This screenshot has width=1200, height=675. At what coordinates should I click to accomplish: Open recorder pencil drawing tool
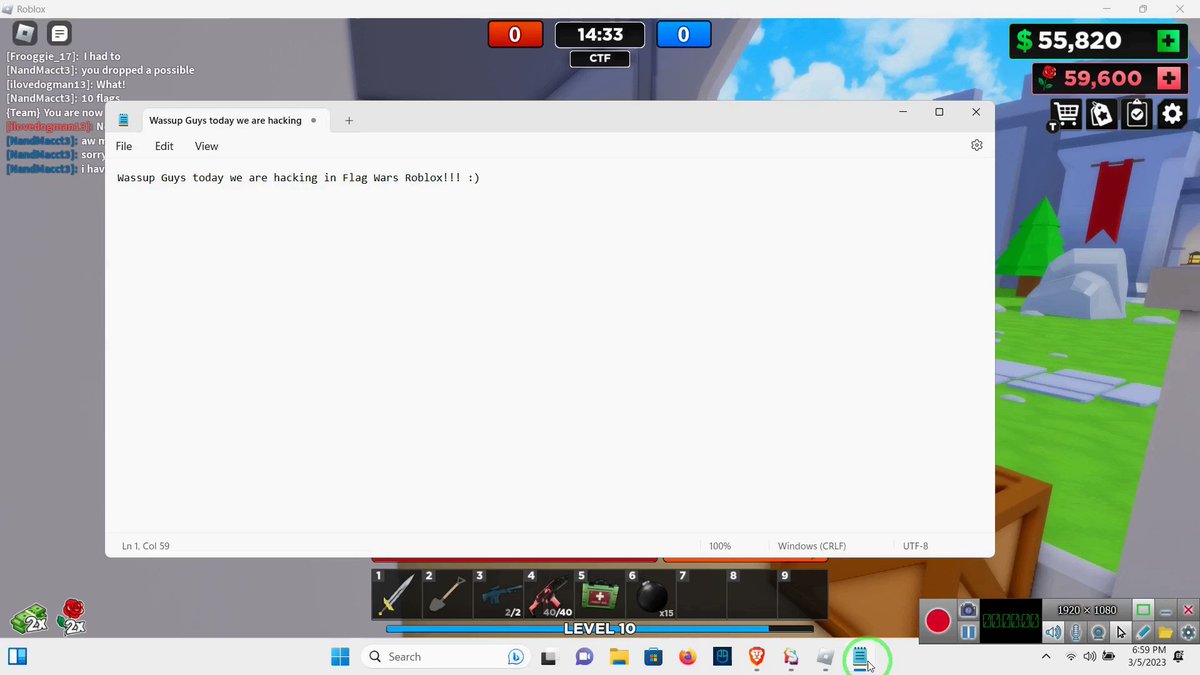click(x=1143, y=632)
